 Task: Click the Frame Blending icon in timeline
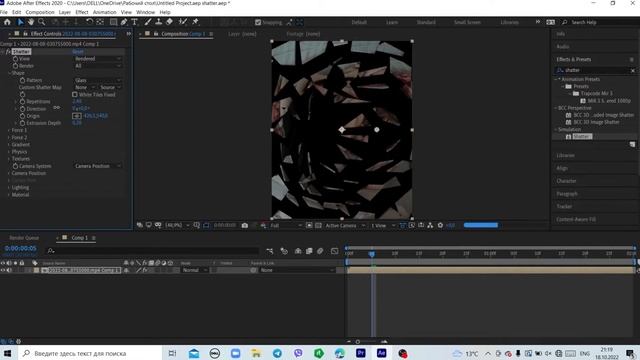click(x=309, y=251)
